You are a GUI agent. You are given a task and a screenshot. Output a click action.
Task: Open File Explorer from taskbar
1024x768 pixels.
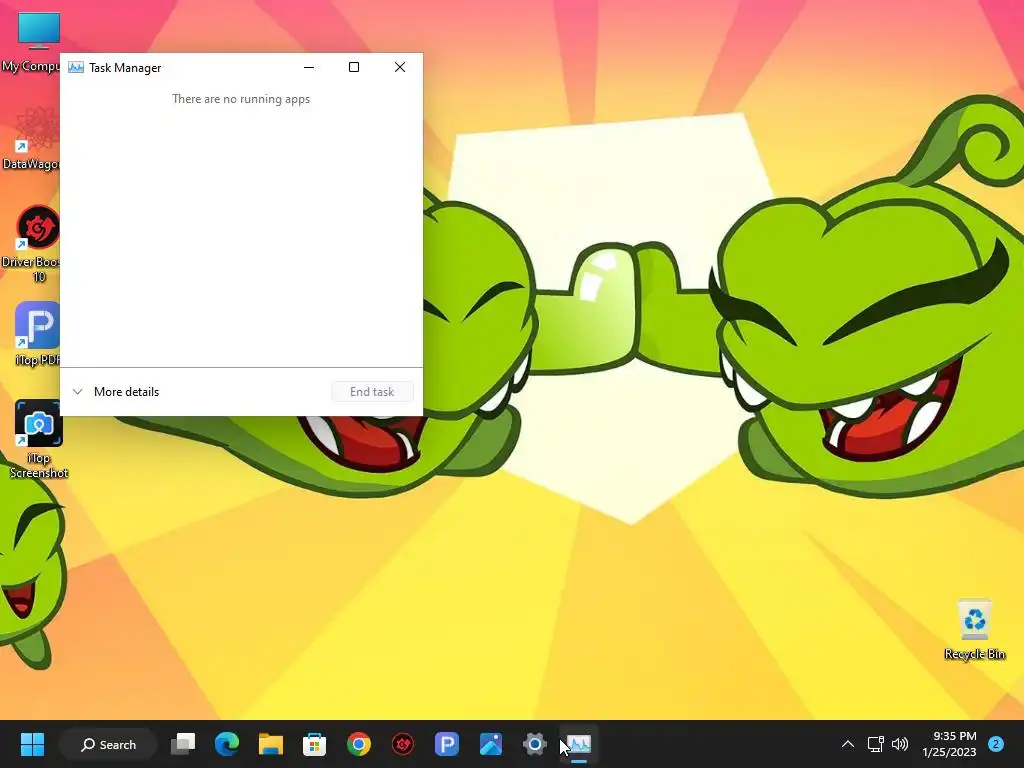[x=270, y=744]
